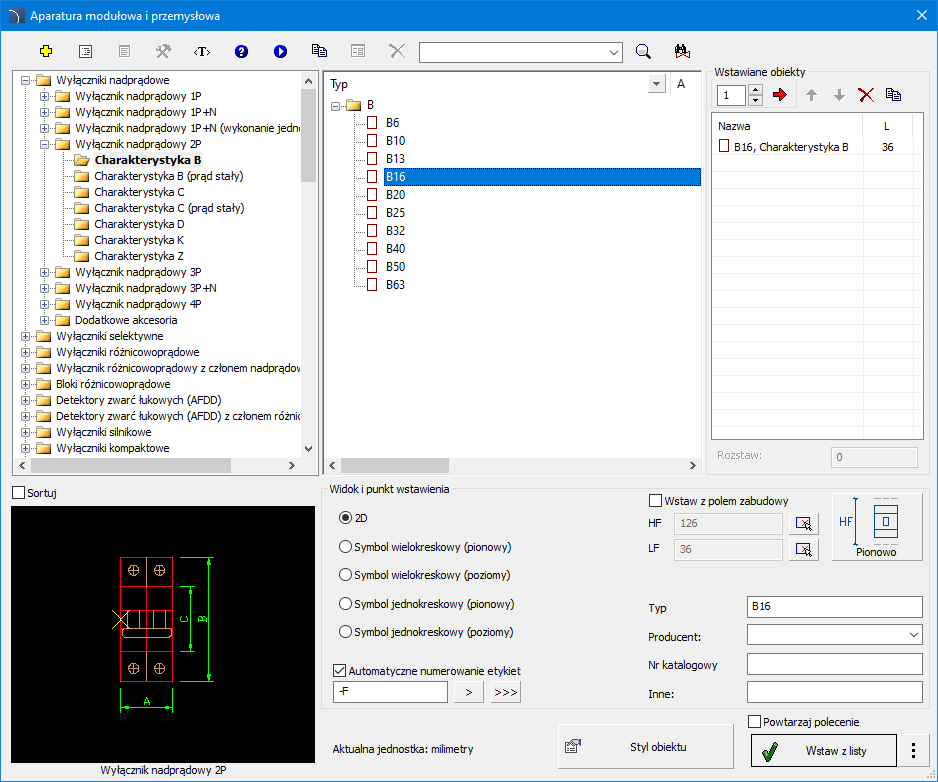Click the magnifying glass search icon
Image resolution: width=938 pixels, height=782 pixels.
(x=644, y=51)
